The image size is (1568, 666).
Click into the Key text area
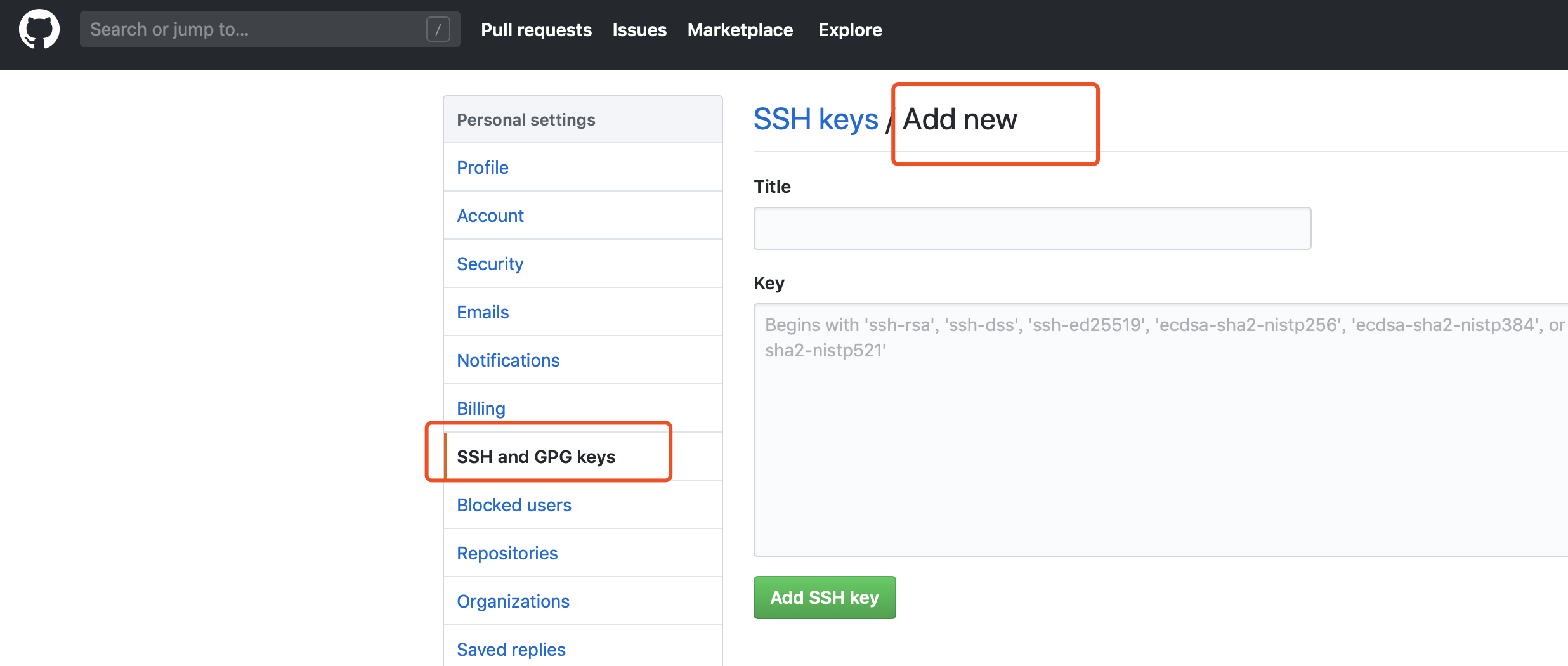[x=1161, y=430]
